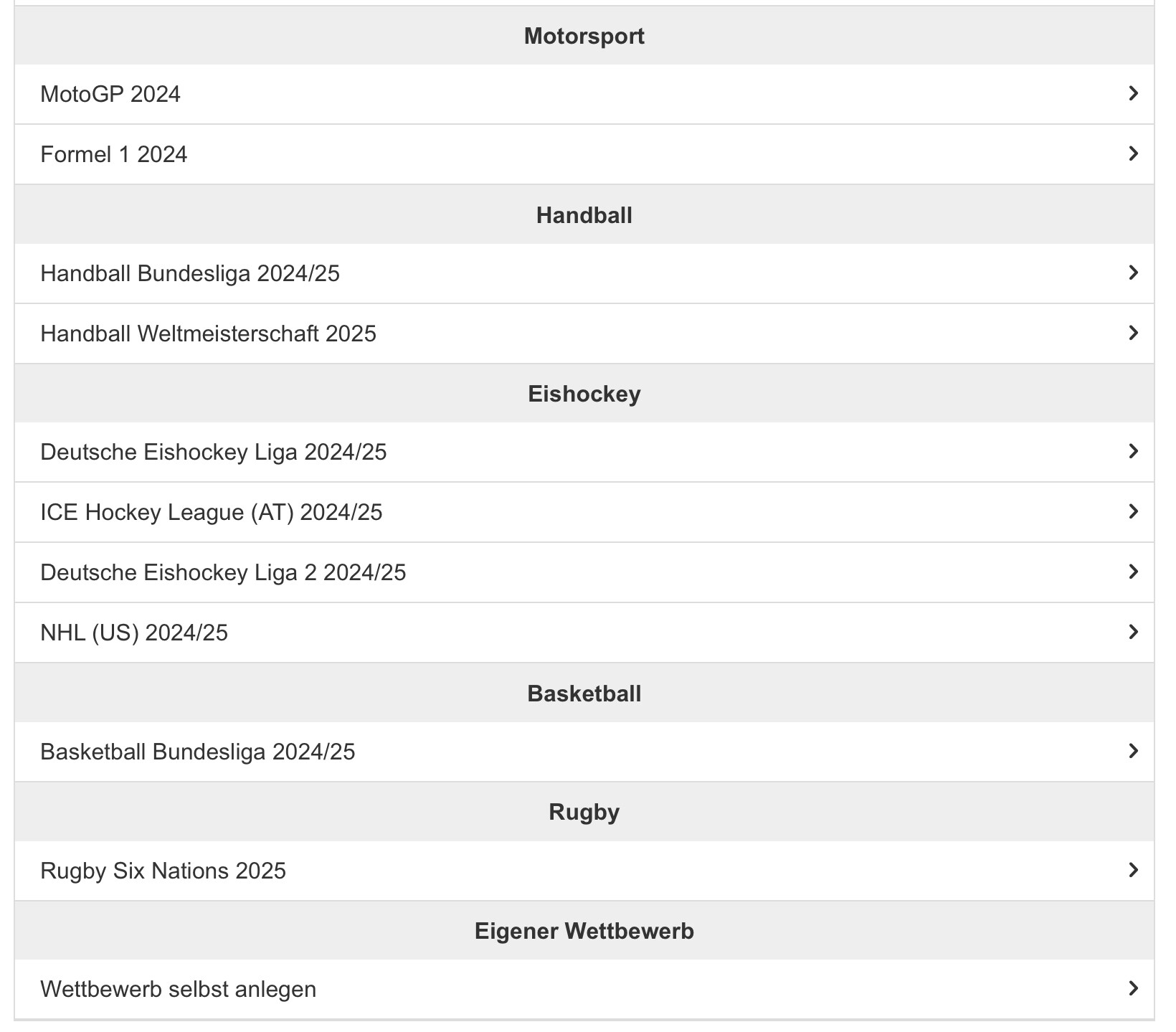Click the chevron beside Wettbewerb selbst anlegen
Viewport: 1176px width, 1032px height.
pos(1133,988)
